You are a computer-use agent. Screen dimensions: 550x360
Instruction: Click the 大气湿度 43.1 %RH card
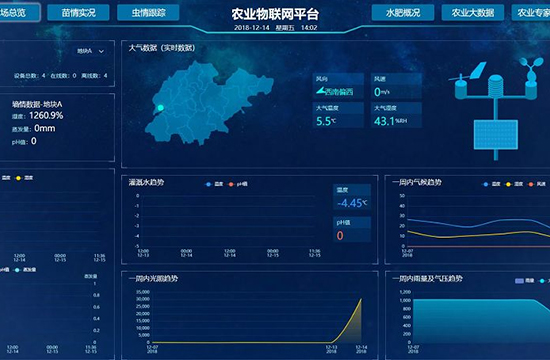[396, 115]
